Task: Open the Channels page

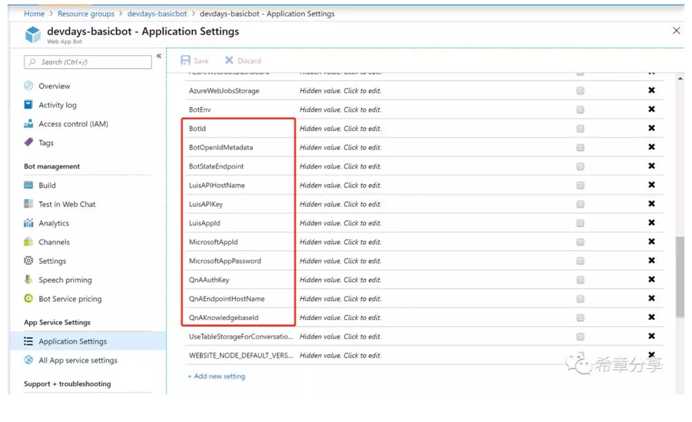Action: click(x=54, y=242)
